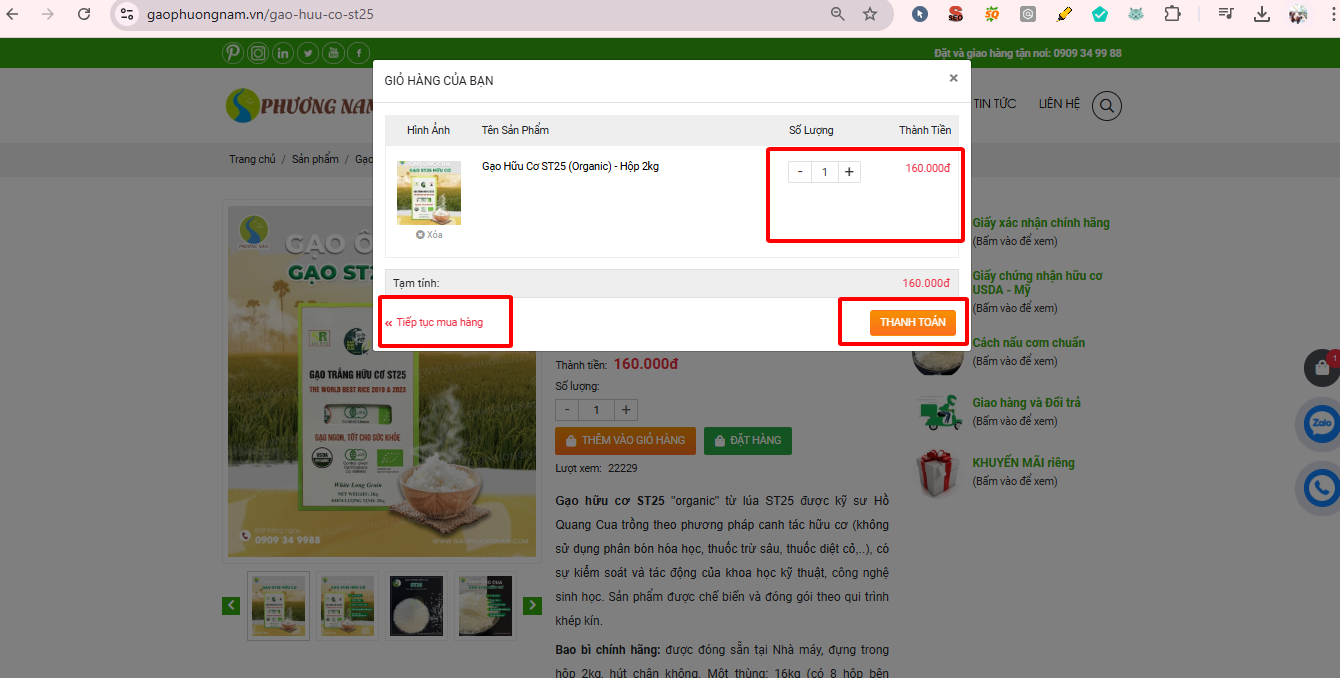
Task: Open the TIN TỨC menu item
Action: [x=994, y=104]
